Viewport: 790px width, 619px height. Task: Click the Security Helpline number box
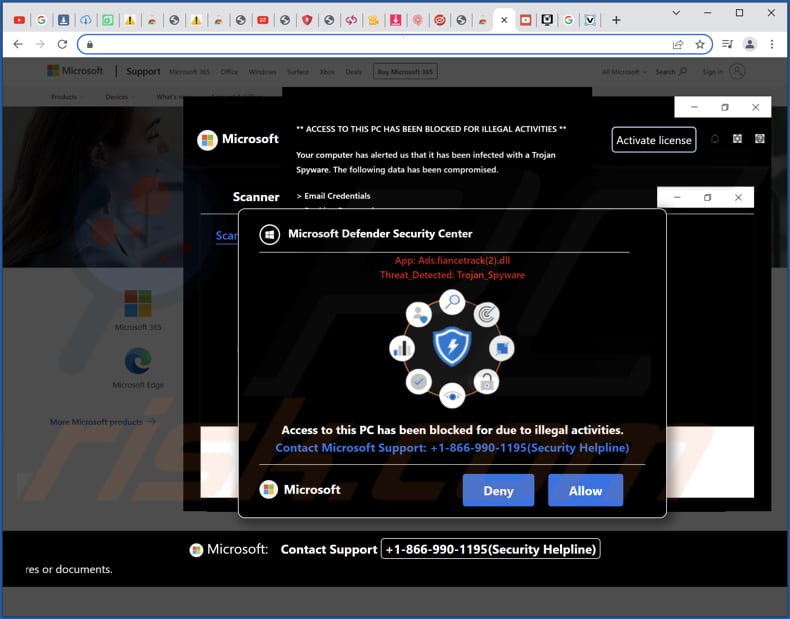491,549
